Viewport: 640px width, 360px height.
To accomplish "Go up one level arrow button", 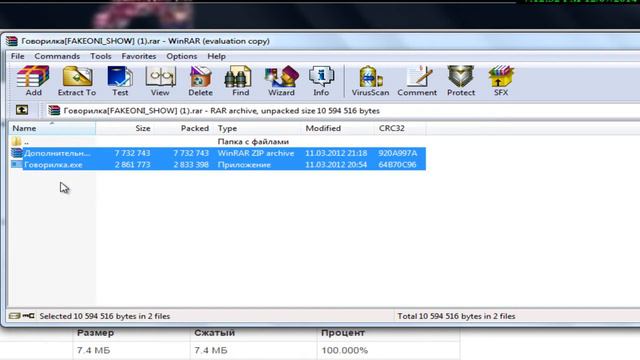I will (22, 110).
